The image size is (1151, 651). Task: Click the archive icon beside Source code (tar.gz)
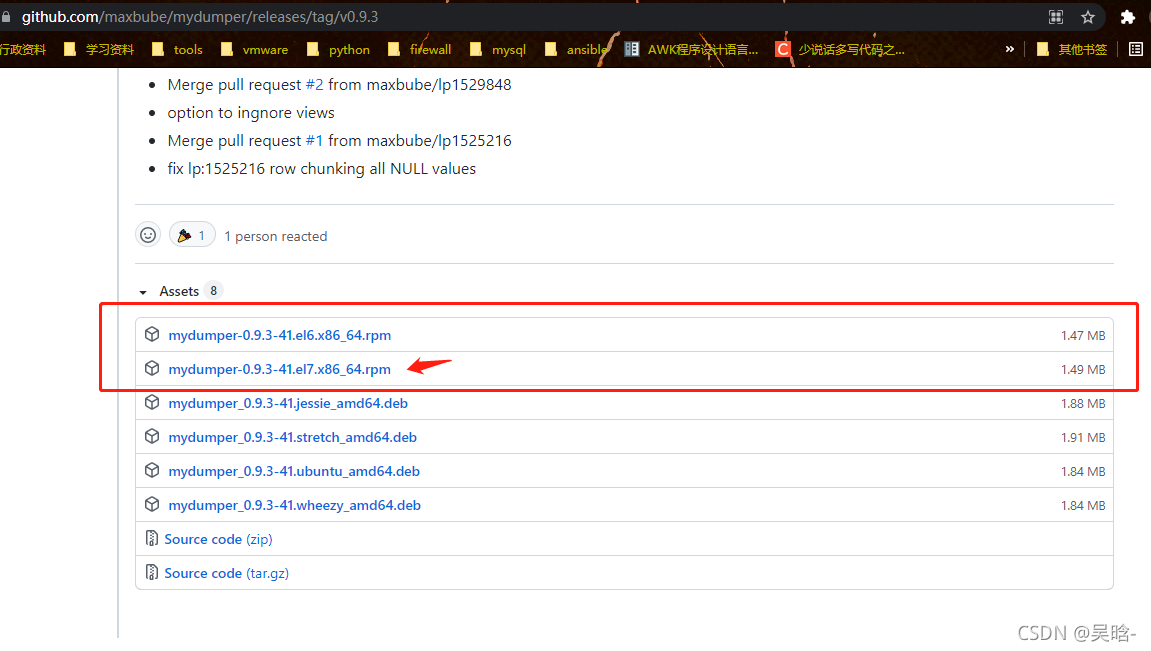coord(151,572)
